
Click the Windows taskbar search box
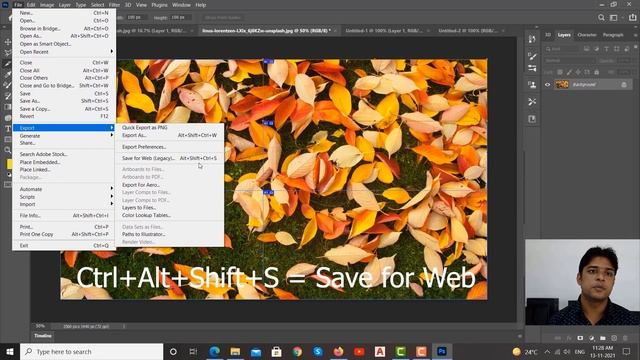tap(91, 351)
